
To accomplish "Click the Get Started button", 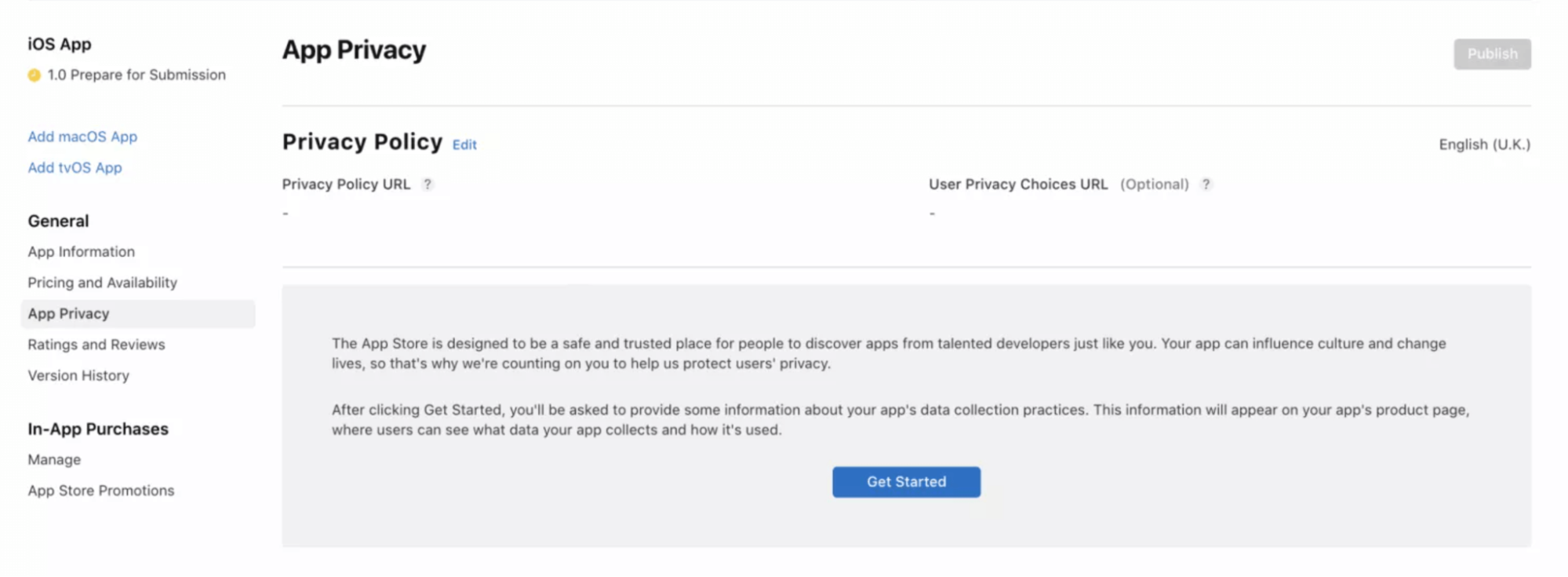I will click(x=906, y=482).
